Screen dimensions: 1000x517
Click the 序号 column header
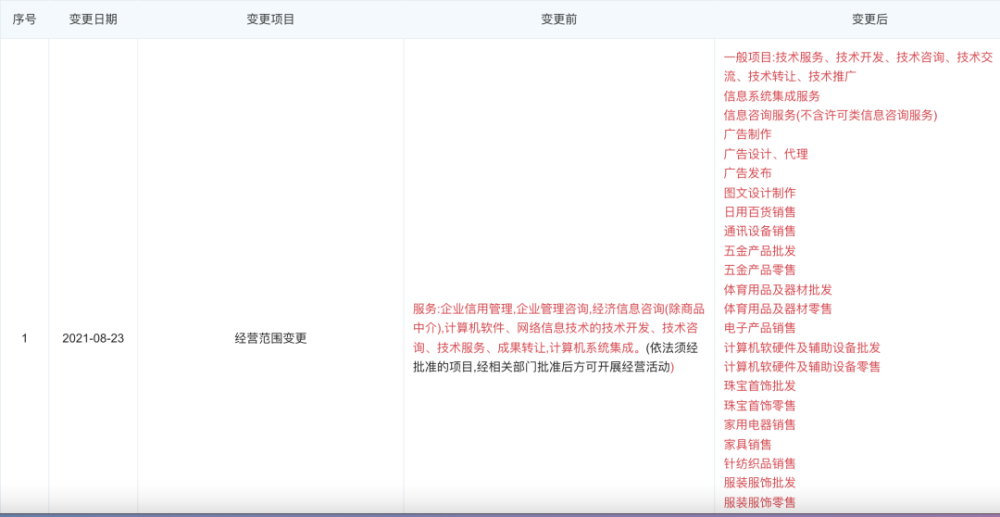pos(24,19)
